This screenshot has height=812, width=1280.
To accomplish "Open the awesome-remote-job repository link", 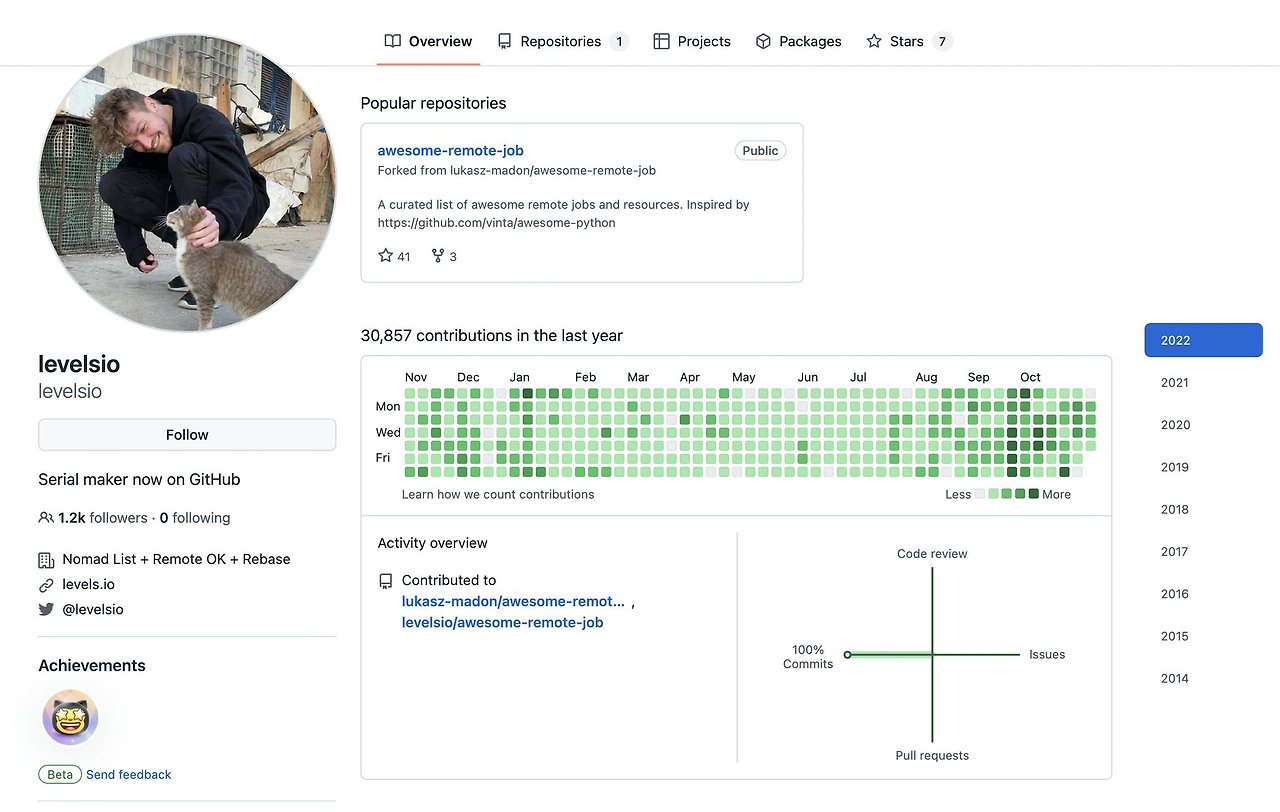I will tap(450, 150).
